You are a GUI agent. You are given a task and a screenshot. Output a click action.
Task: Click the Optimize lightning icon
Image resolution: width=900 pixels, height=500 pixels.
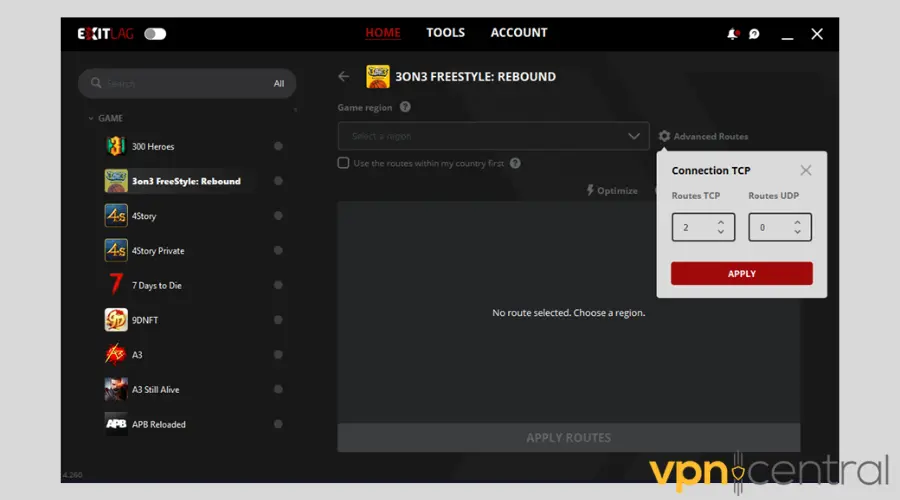(590, 190)
